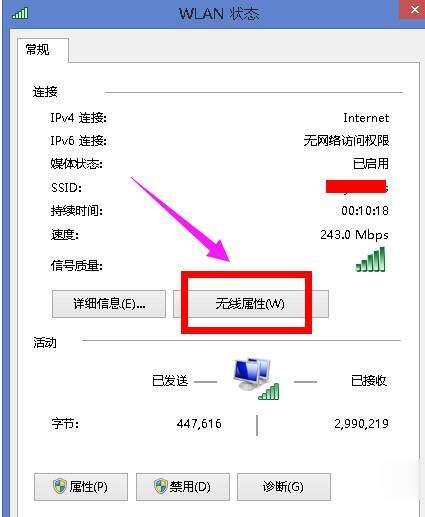This screenshot has height=517, width=425.
Task: Click the network computers activity icon
Action: (252, 374)
